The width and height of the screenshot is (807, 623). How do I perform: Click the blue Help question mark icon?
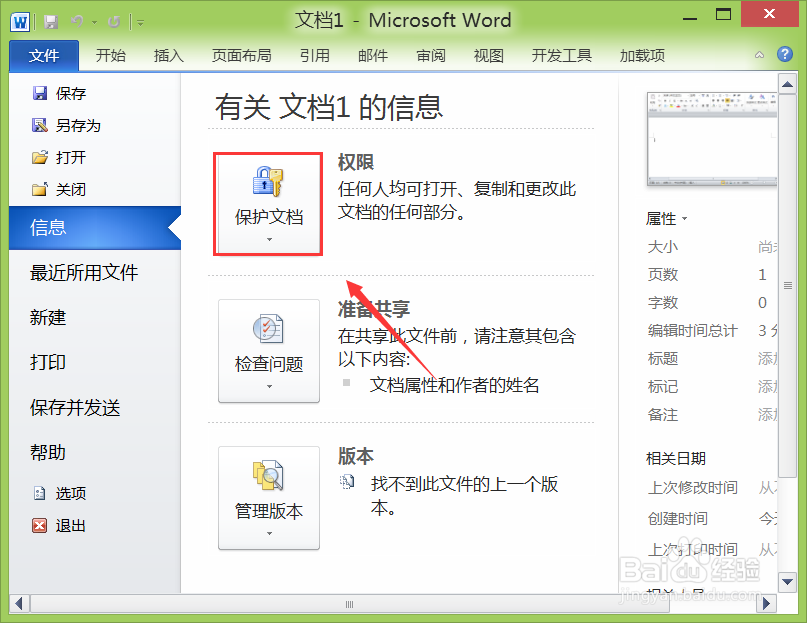click(x=785, y=54)
